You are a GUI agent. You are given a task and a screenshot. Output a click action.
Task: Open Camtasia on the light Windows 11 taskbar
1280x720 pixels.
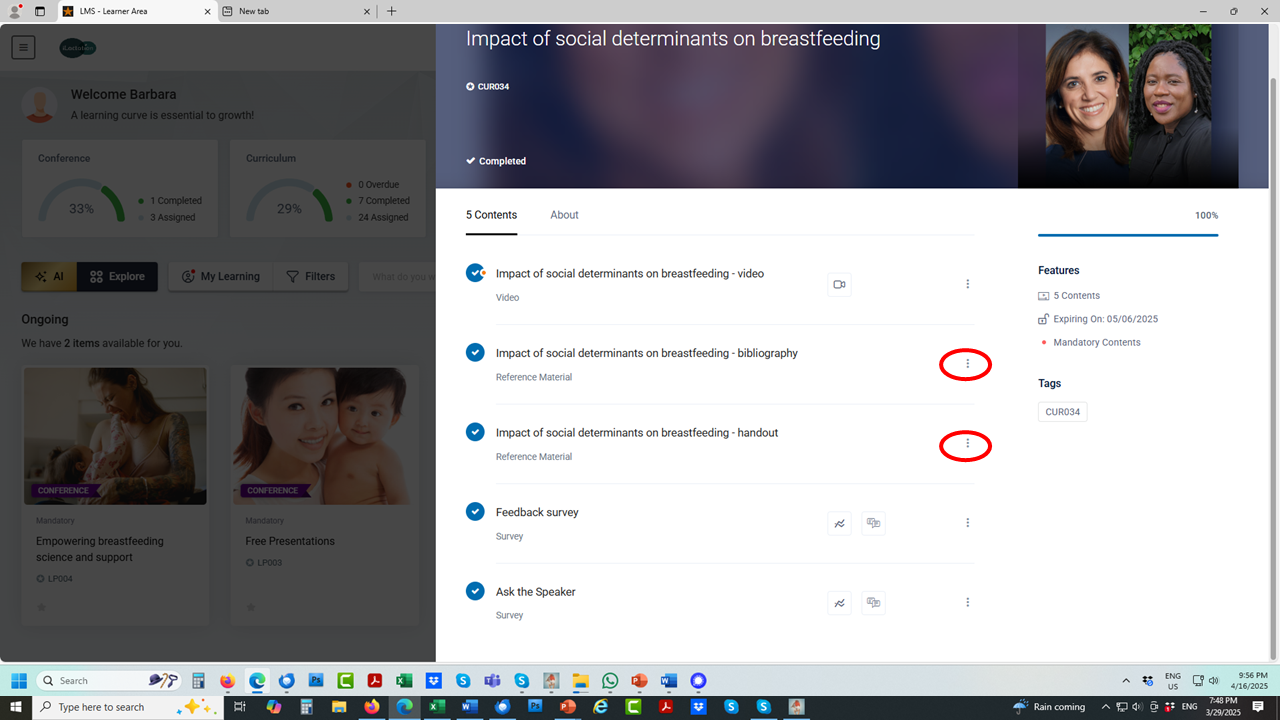[x=345, y=681]
